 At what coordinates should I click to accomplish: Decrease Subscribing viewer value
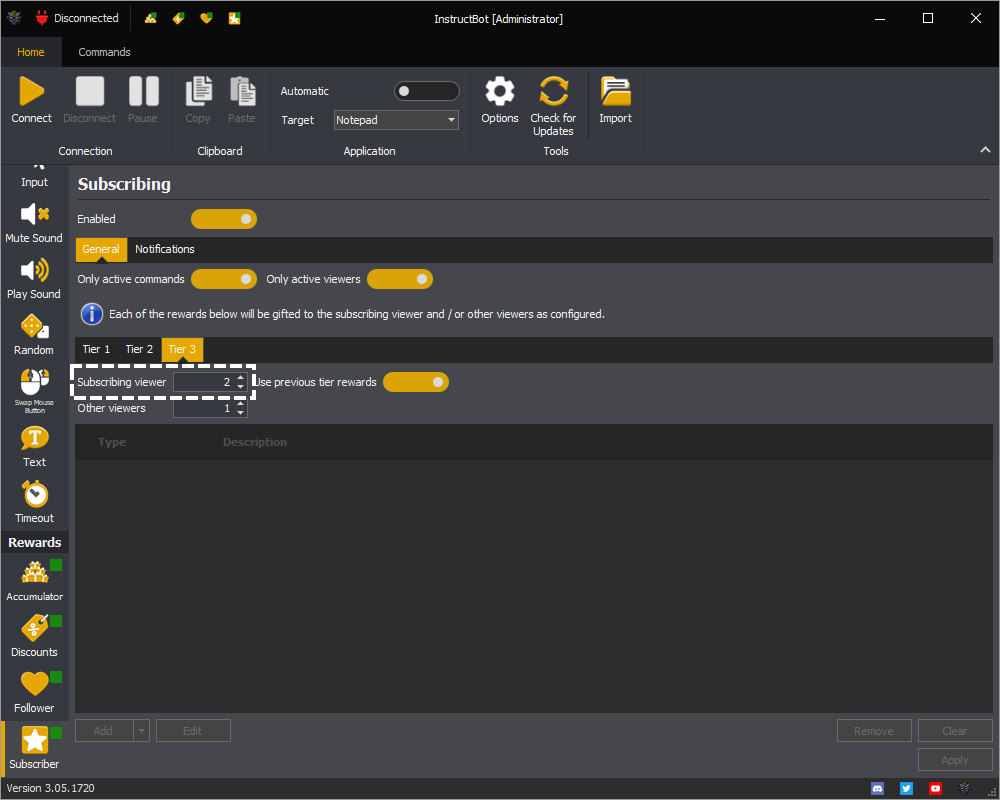(x=240, y=387)
